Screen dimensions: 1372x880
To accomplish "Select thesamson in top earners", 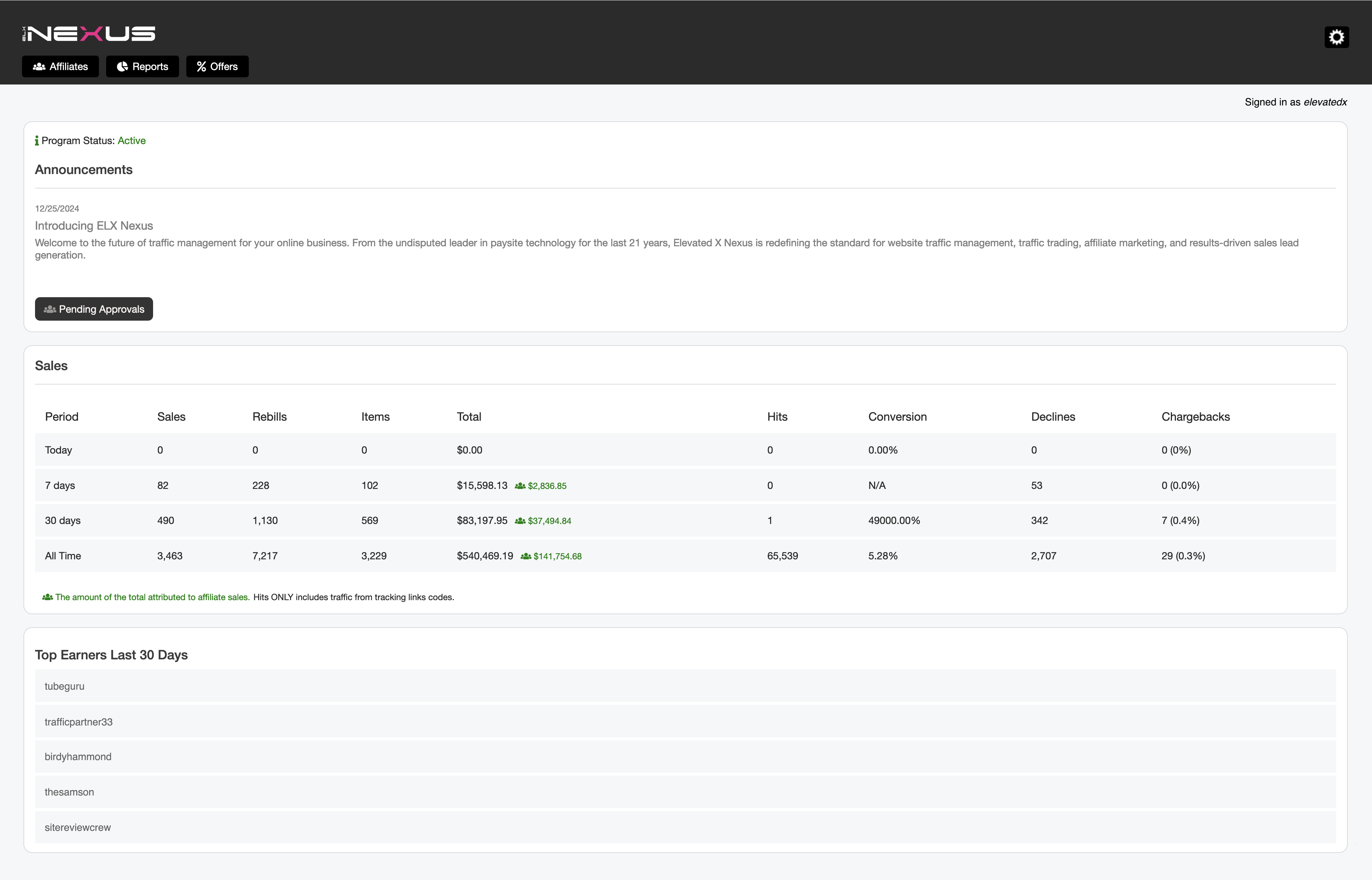I will click(x=69, y=792).
